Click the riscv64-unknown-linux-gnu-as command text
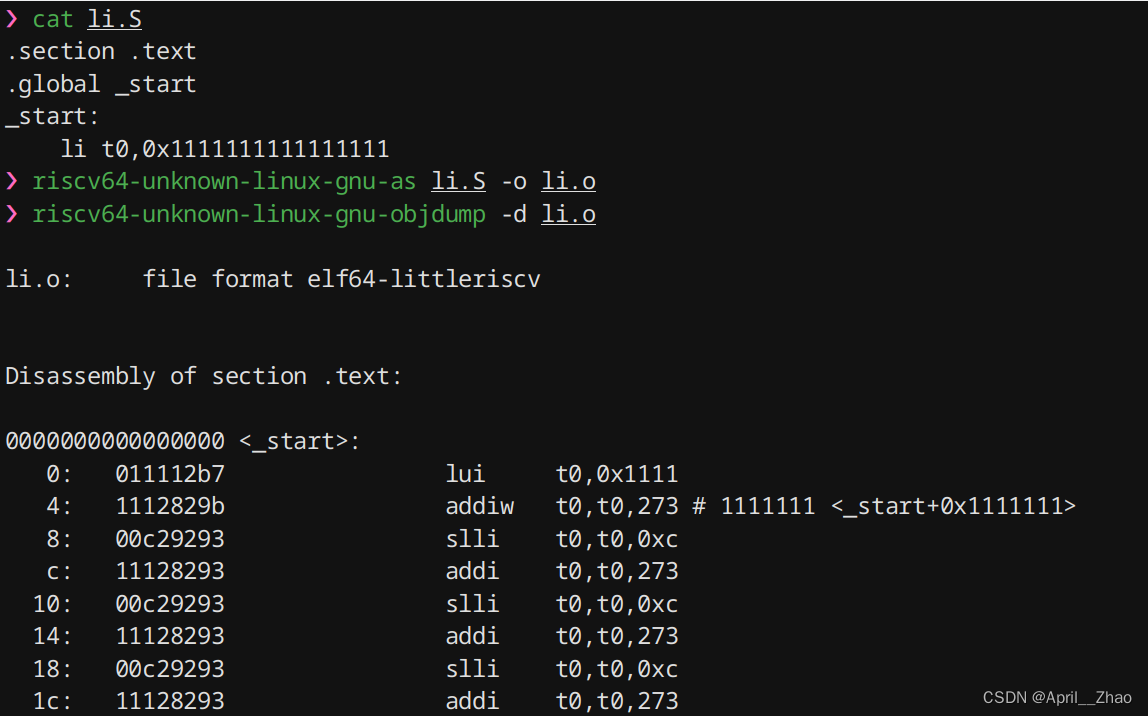1148x716 pixels. 224,181
